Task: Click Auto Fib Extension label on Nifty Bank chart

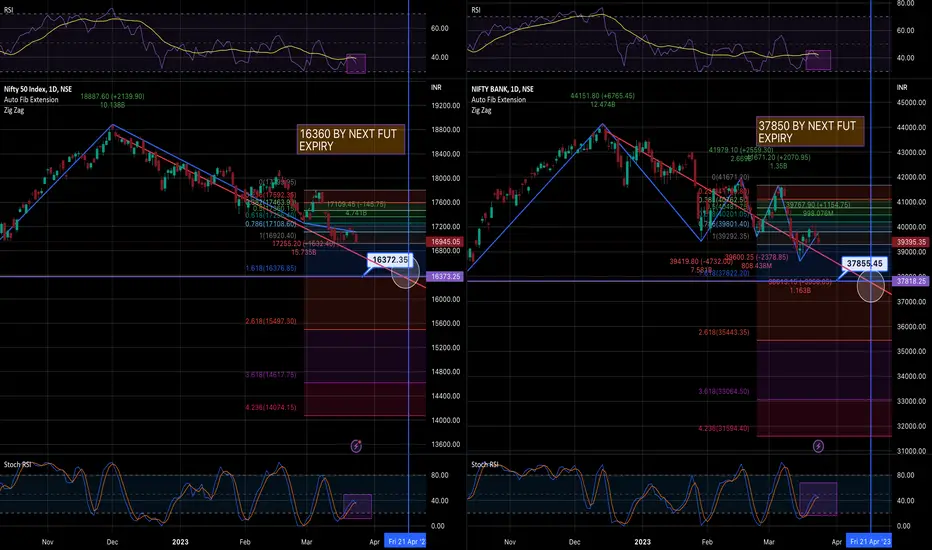Action: pyautogui.click(x=499, y=100)
